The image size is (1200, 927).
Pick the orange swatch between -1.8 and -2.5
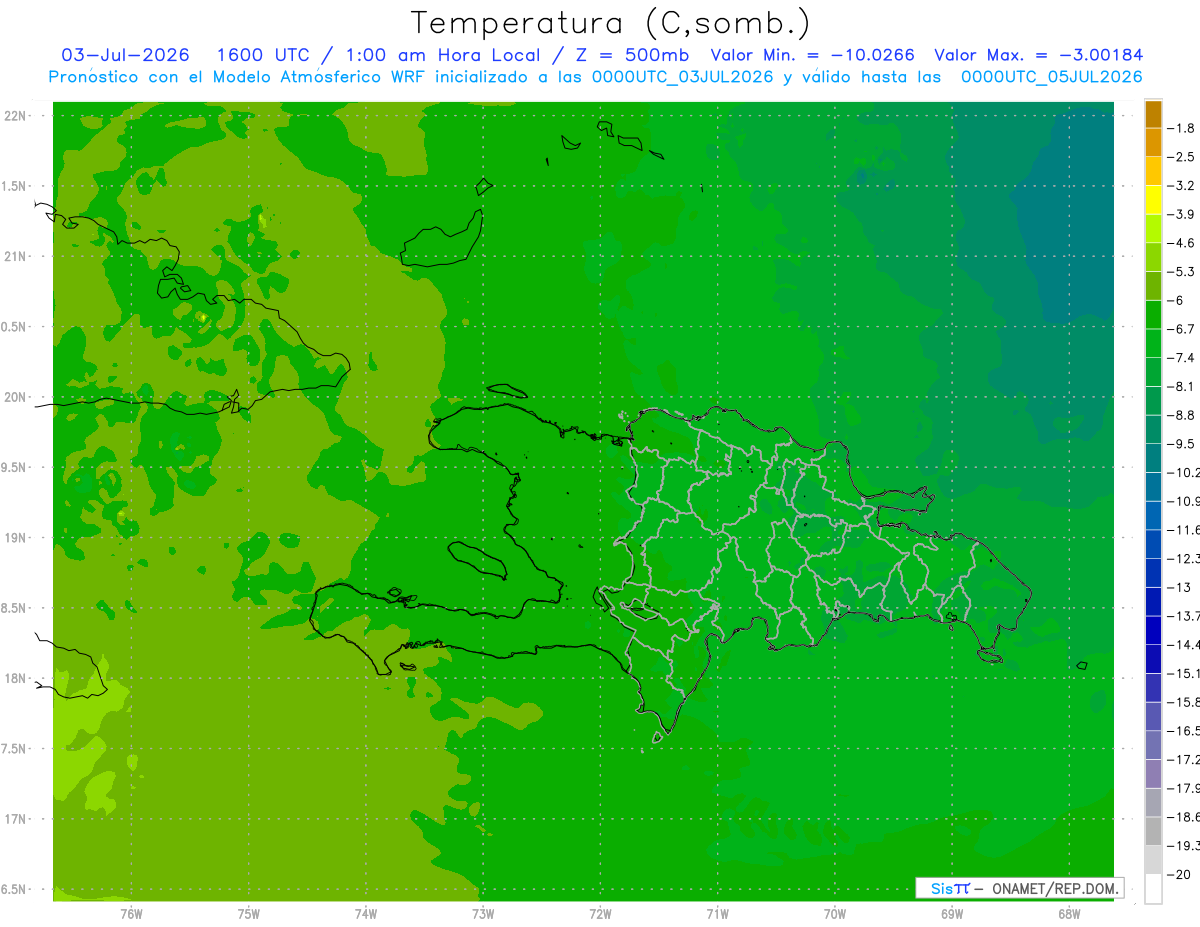tap(1154, 142)
